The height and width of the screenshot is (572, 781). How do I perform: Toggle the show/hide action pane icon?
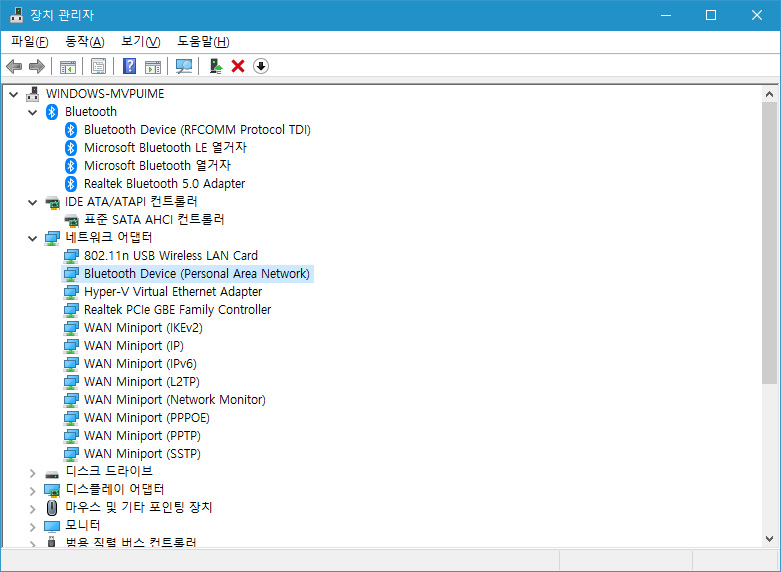point(153,66)
